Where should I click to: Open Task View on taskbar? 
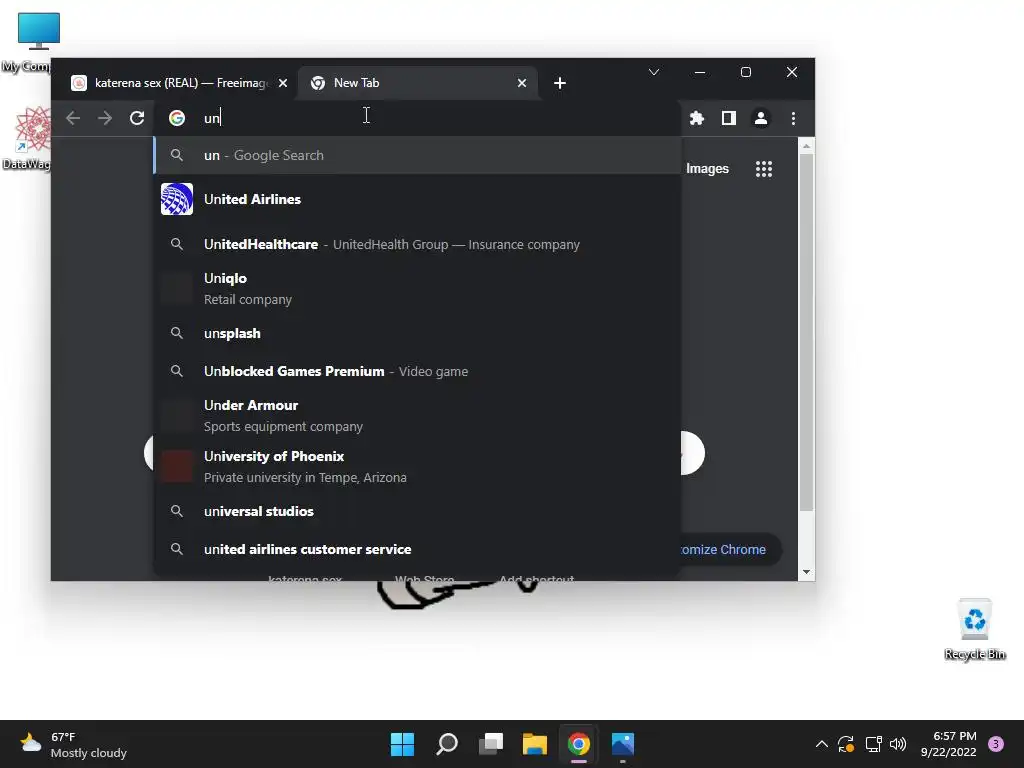(x=490, y=744)
